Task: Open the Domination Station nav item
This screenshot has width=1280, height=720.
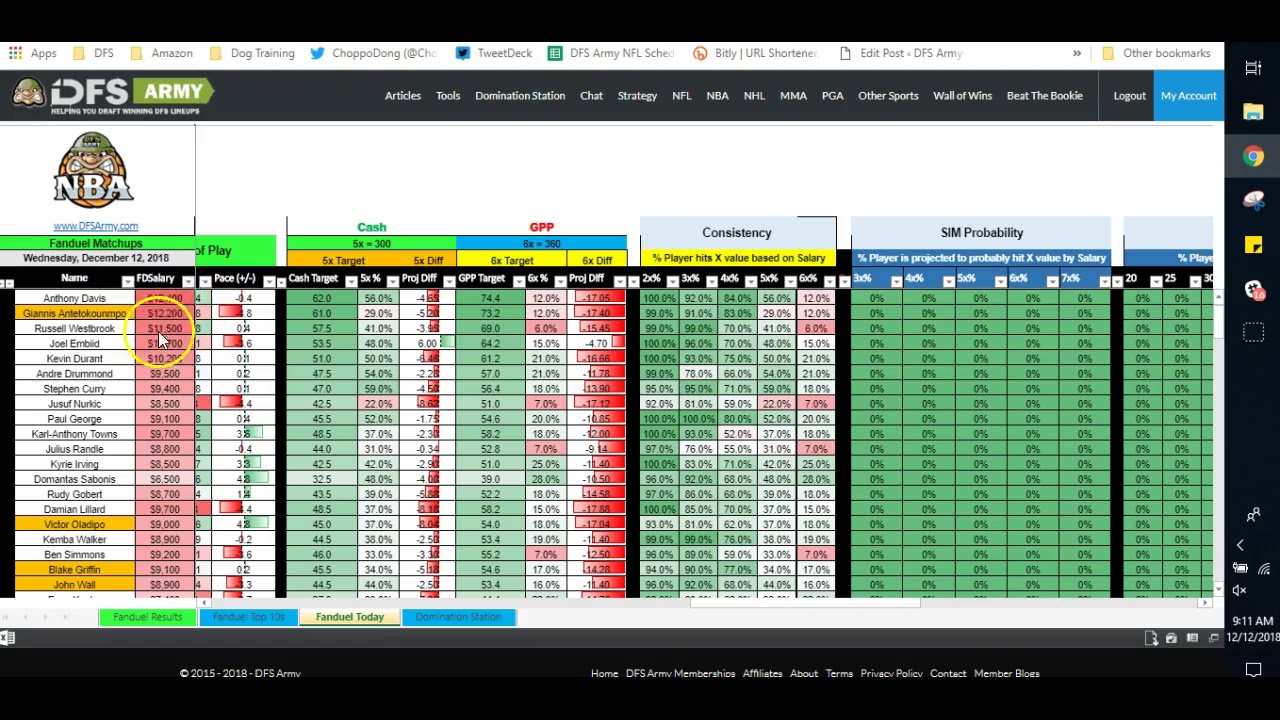Action: coord(520,95)
